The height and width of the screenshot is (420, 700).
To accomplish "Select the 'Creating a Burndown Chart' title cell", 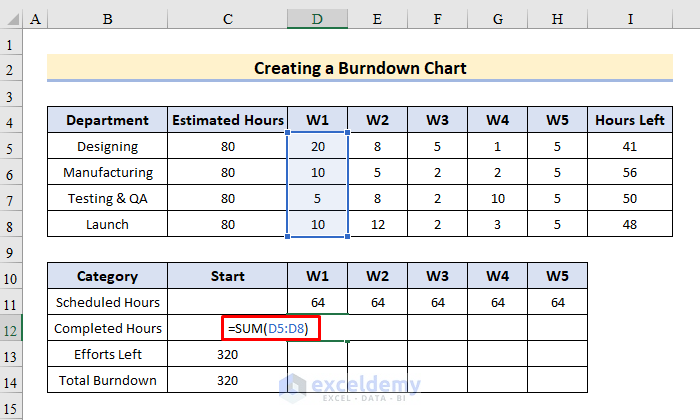I will pos(360,68).
